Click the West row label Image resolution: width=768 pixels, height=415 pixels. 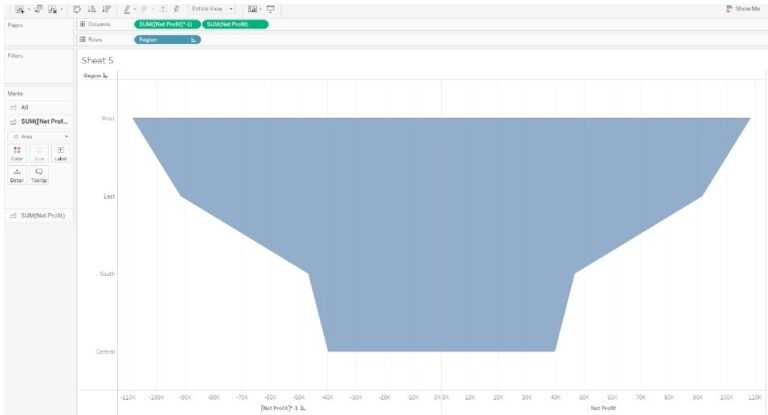click(108, 118)
